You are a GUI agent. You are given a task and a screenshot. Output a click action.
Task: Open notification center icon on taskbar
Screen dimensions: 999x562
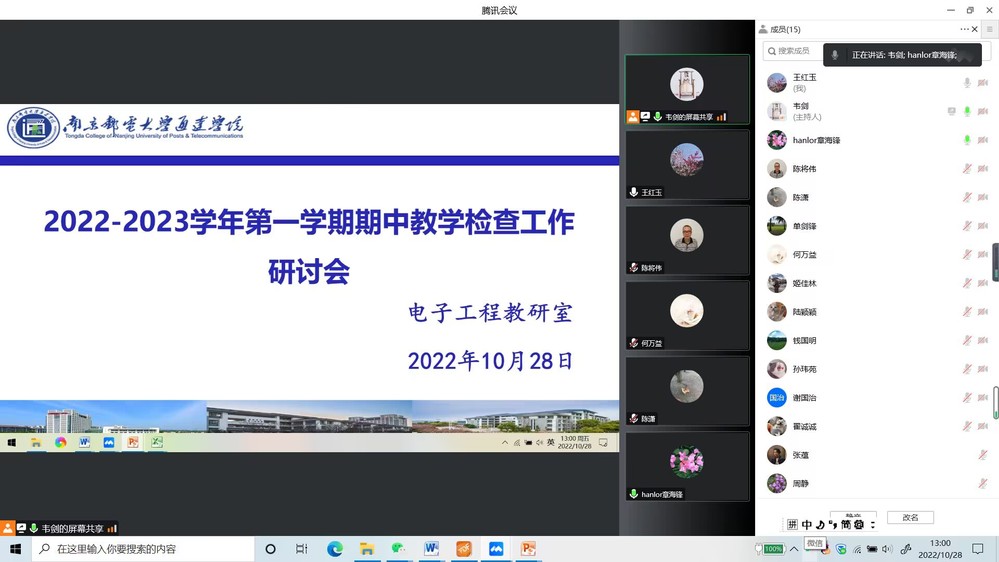pos(978,549)
